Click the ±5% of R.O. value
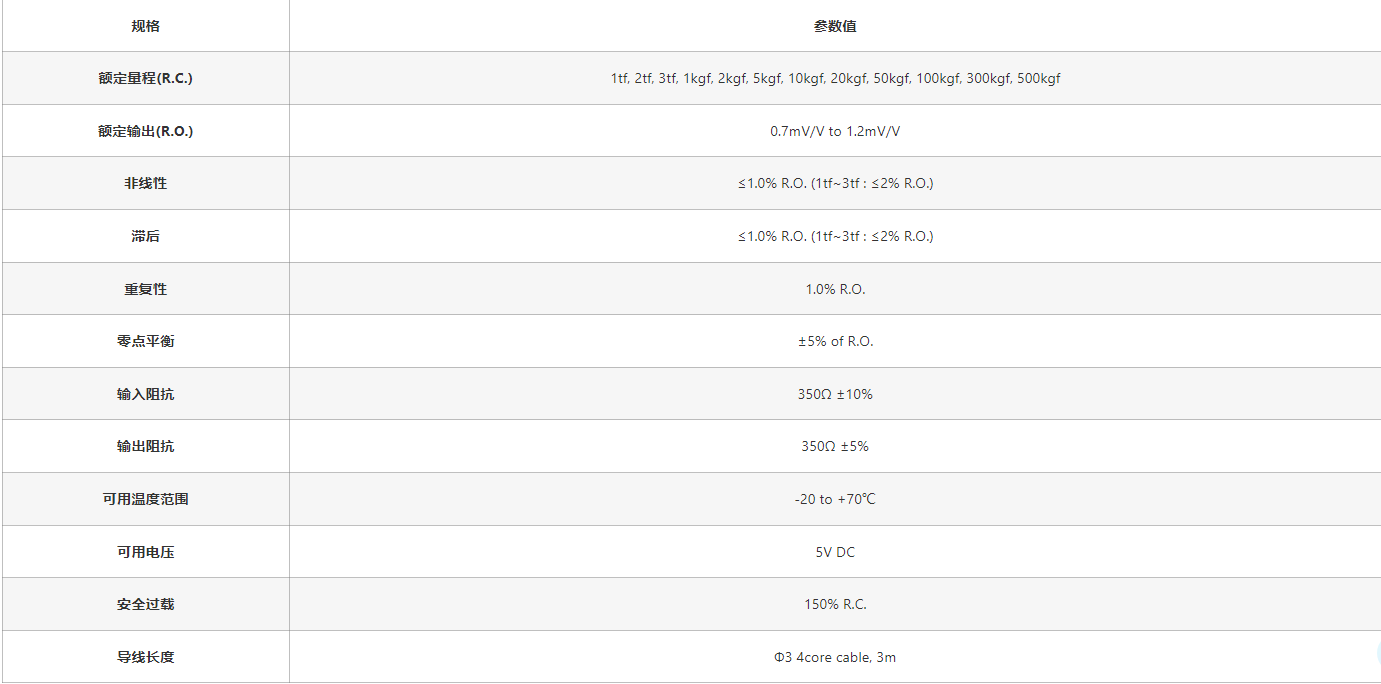This screenshot has width=1381, height=684. point(835,341)
